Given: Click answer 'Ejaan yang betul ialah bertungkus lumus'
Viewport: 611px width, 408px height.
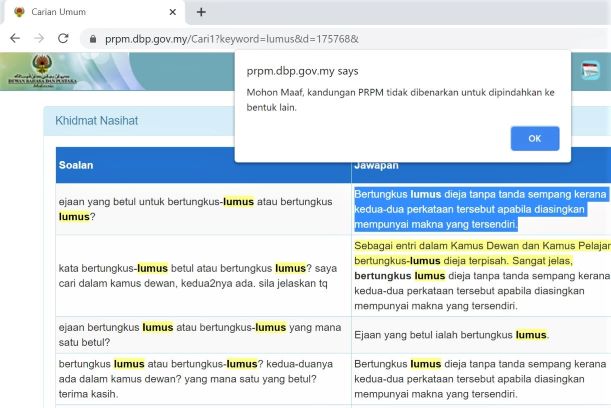Looking at the screenshot, I should [451, 335].
